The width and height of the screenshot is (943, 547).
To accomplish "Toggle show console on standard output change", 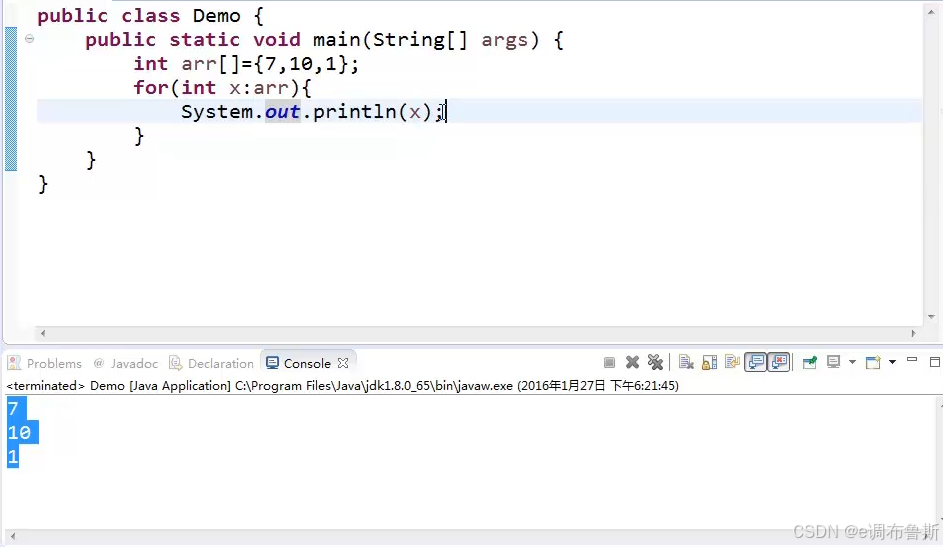I will [x=756, y=362].
